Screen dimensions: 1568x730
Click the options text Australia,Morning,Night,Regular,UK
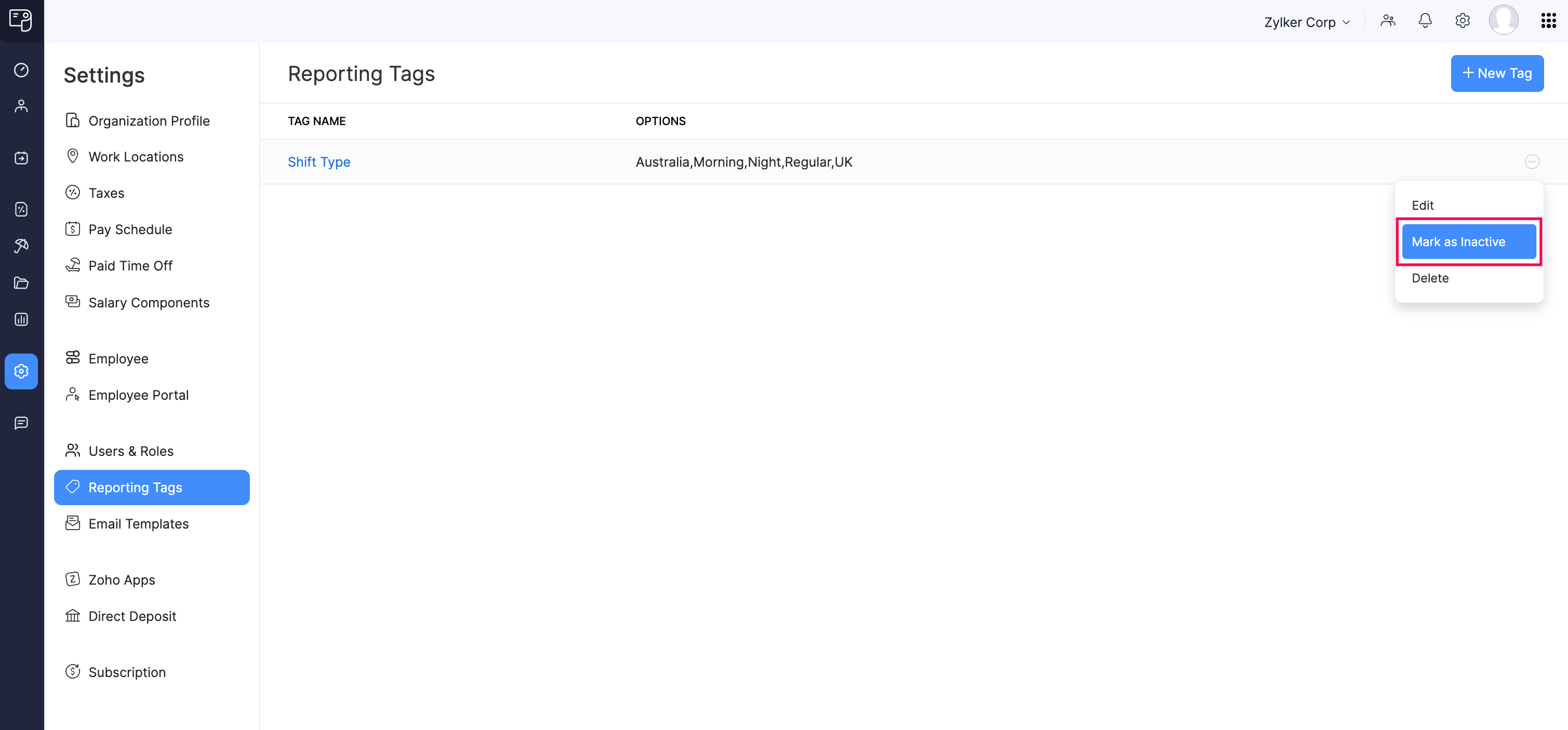(x=744, y=162)
